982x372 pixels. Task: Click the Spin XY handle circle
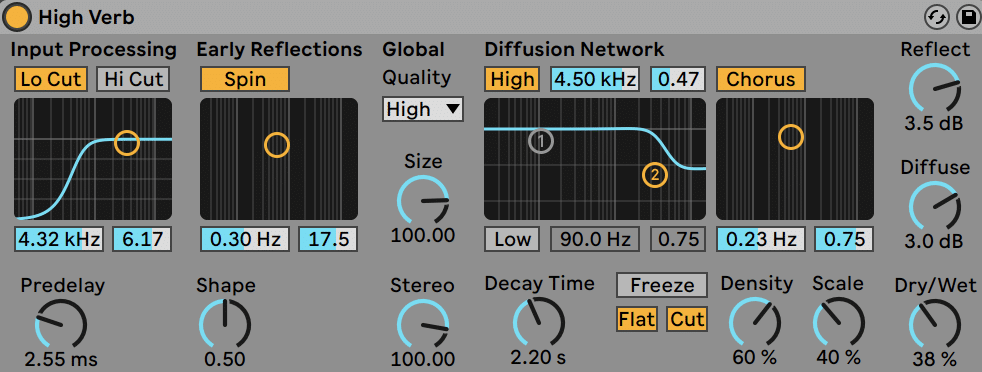click(276, 145)
